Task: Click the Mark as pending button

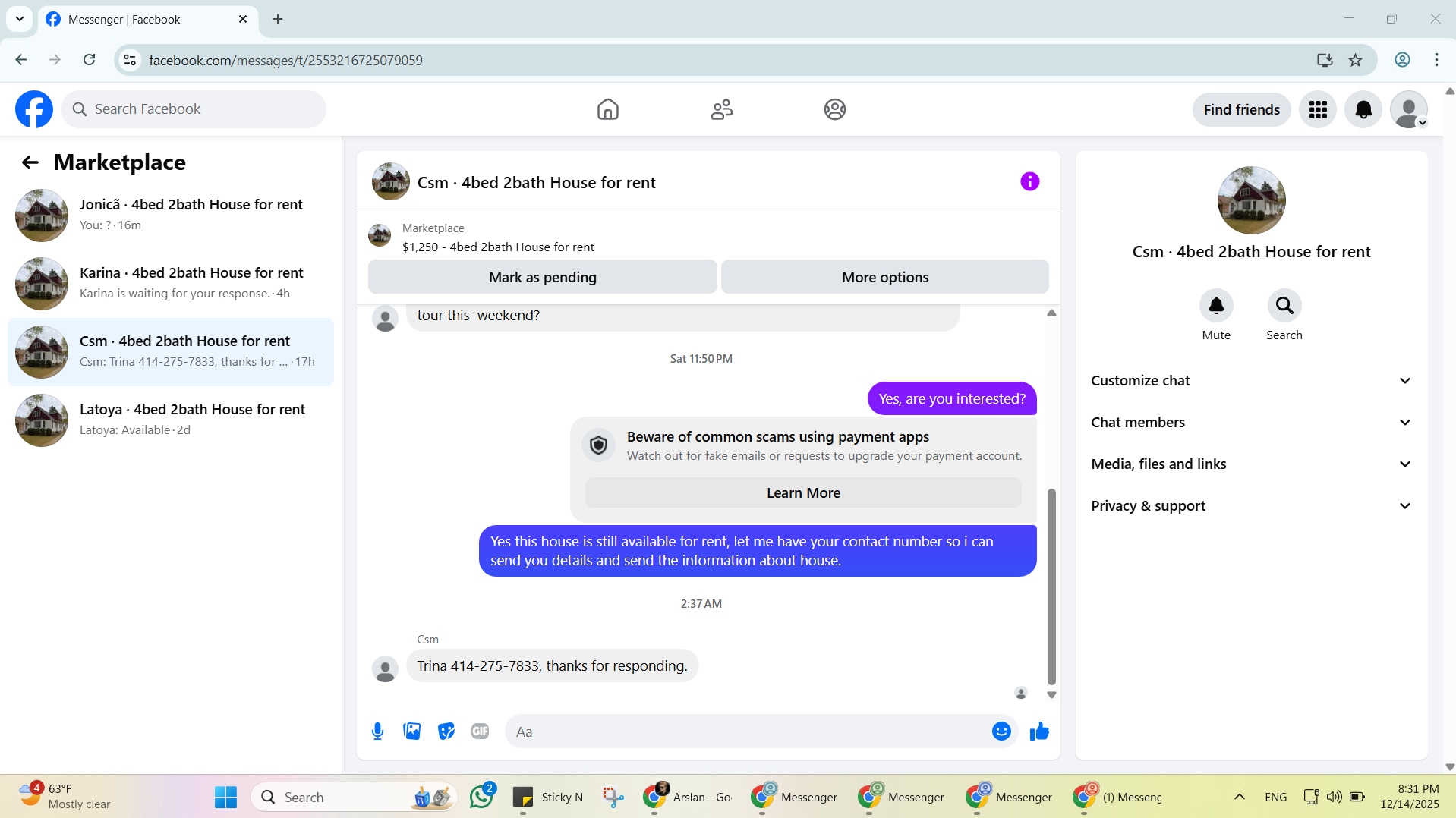Action: coord(542,277)
